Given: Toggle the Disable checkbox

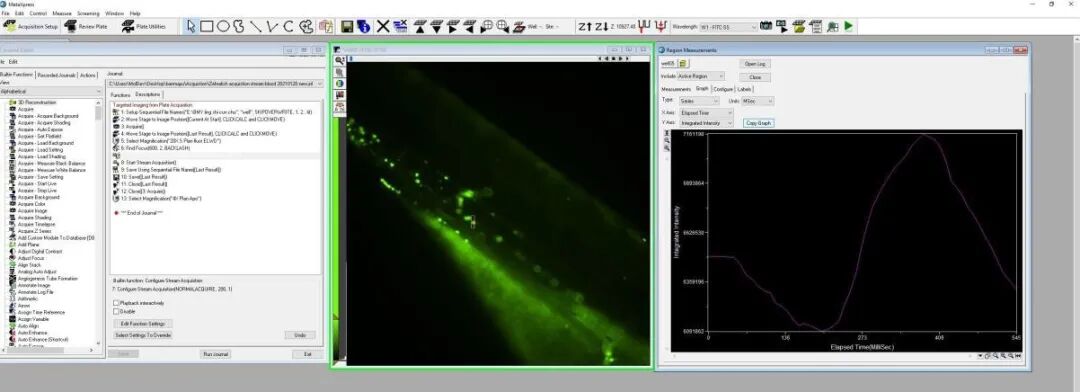Looking at the screenshot, I should [x=116, y=311].
